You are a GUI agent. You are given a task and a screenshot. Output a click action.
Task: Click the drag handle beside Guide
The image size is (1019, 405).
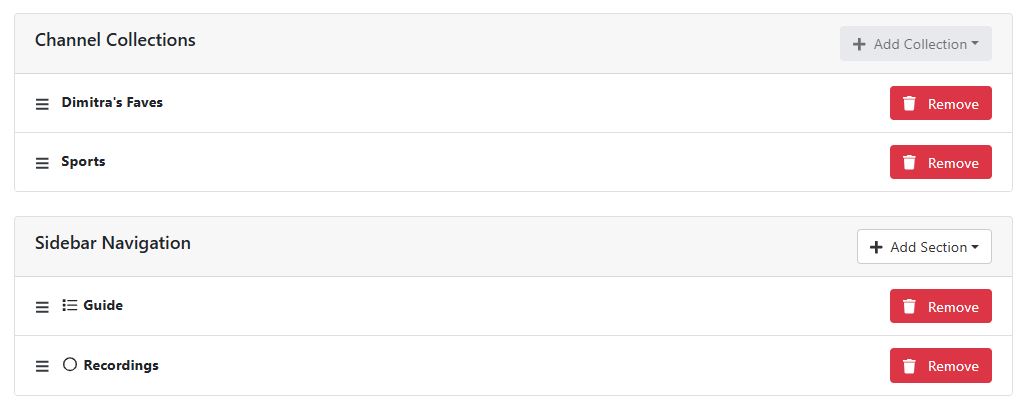tap(42, 307)
